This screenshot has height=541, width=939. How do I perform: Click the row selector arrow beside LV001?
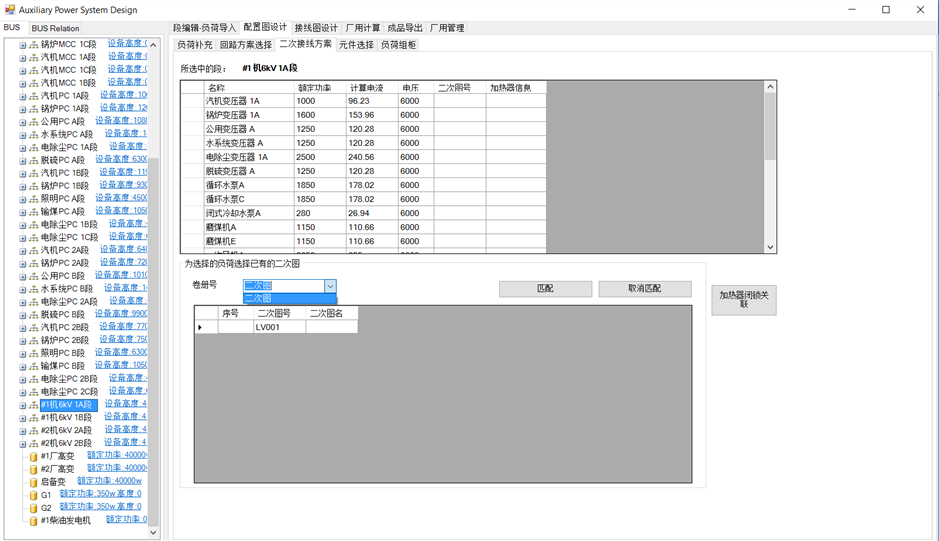206,327
